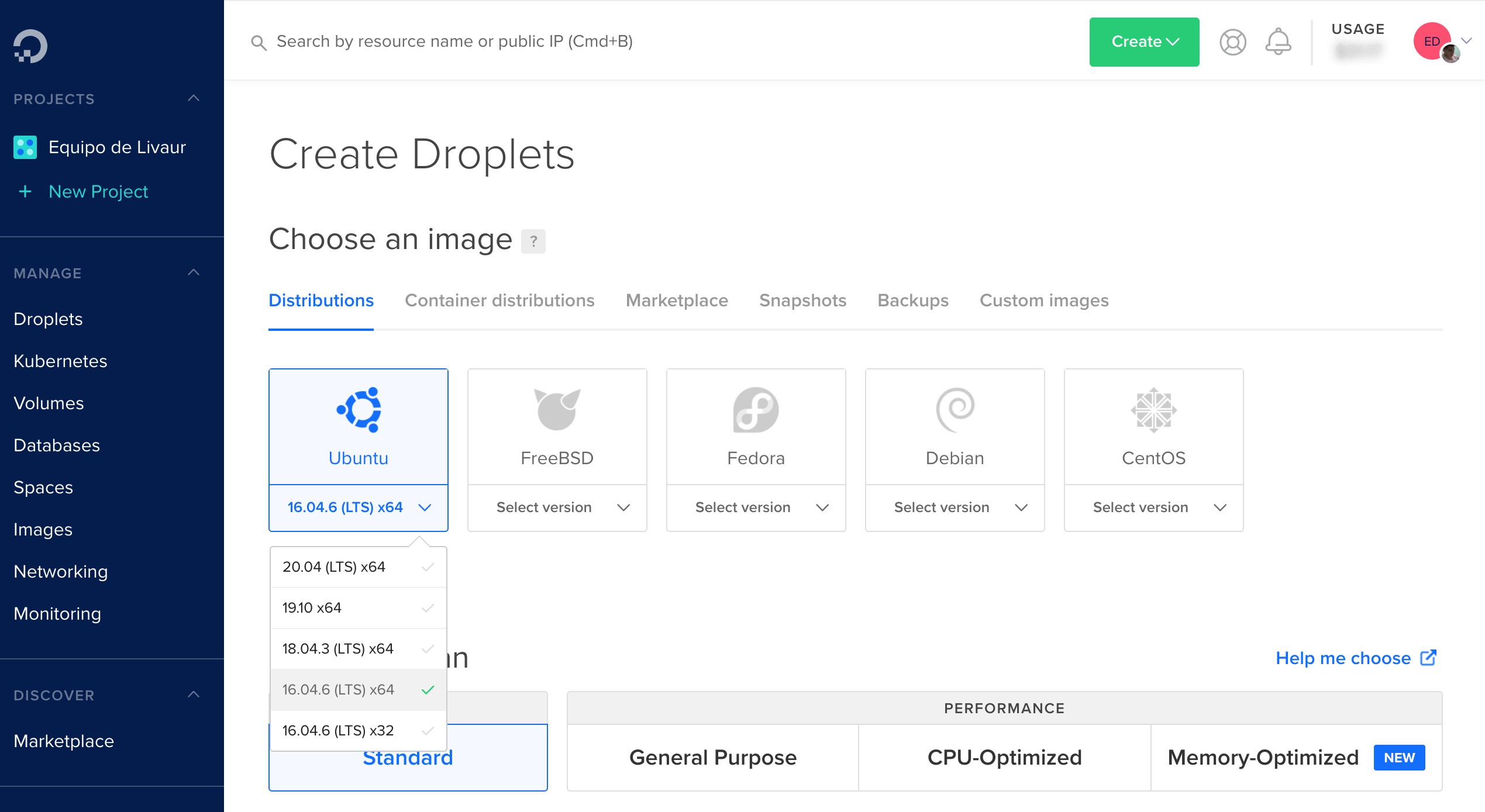This screenshot has width=1485, height=812.
Task: Click the USAGE balance area
Action: (1358, 41)
